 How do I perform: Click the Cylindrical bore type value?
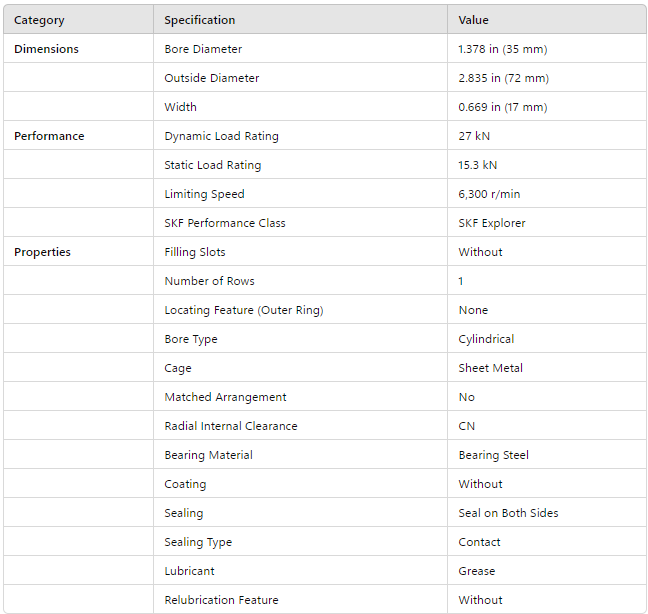486,339
